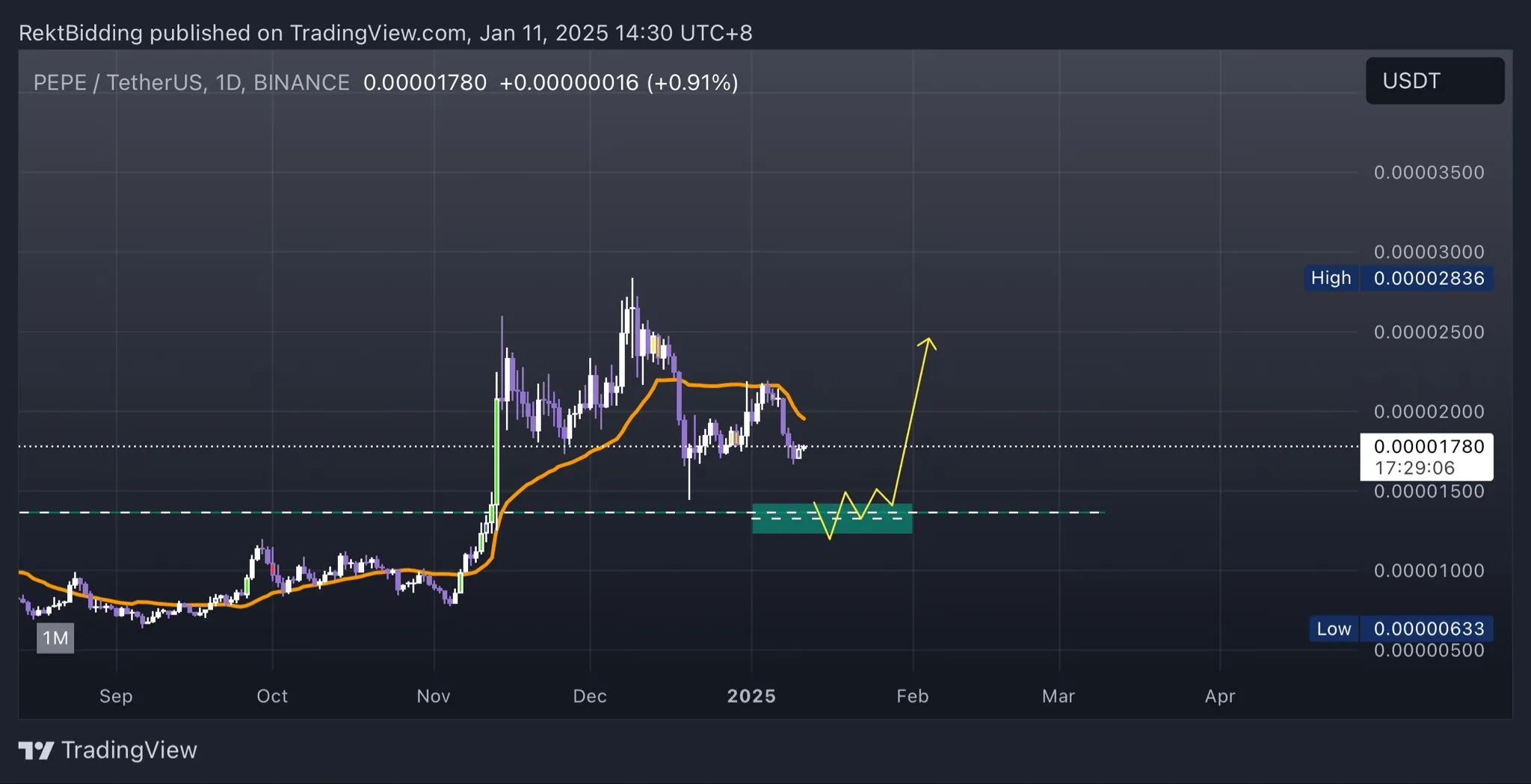1531x784 pixels.
Task: Click the USDT currency box
Action: (1435, 81)
